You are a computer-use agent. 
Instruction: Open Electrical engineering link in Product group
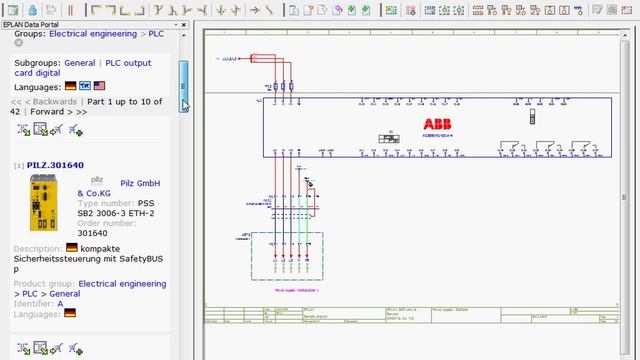pos(122,284)
